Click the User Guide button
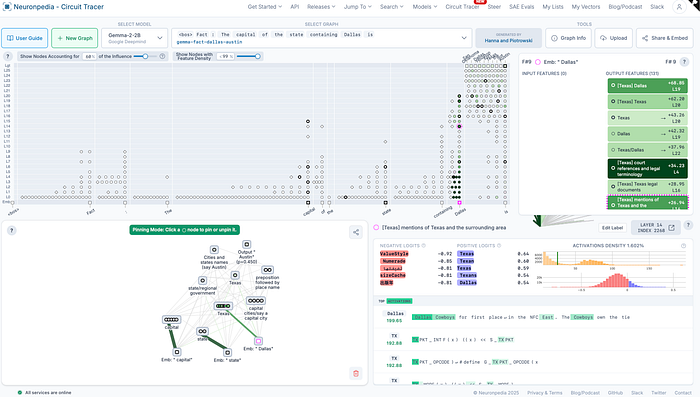This screenshot has height=397, width=700. pyautogui.click(x=25, y=38)
